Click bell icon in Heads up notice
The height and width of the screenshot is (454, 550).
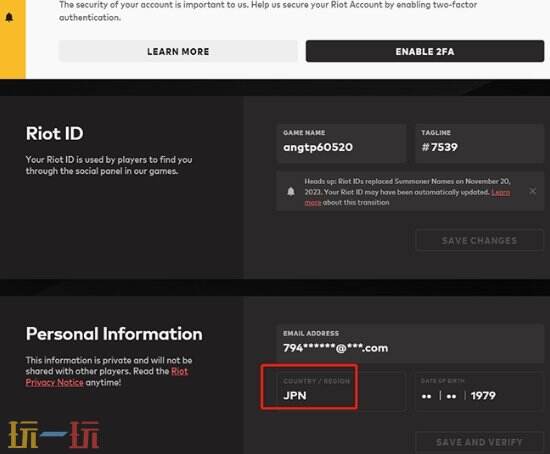pyautogui.click(x=291, y=191)
